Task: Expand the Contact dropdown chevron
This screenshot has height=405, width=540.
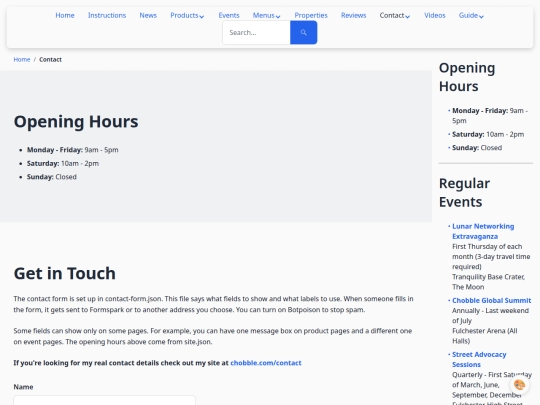Action: pos(408,16)
